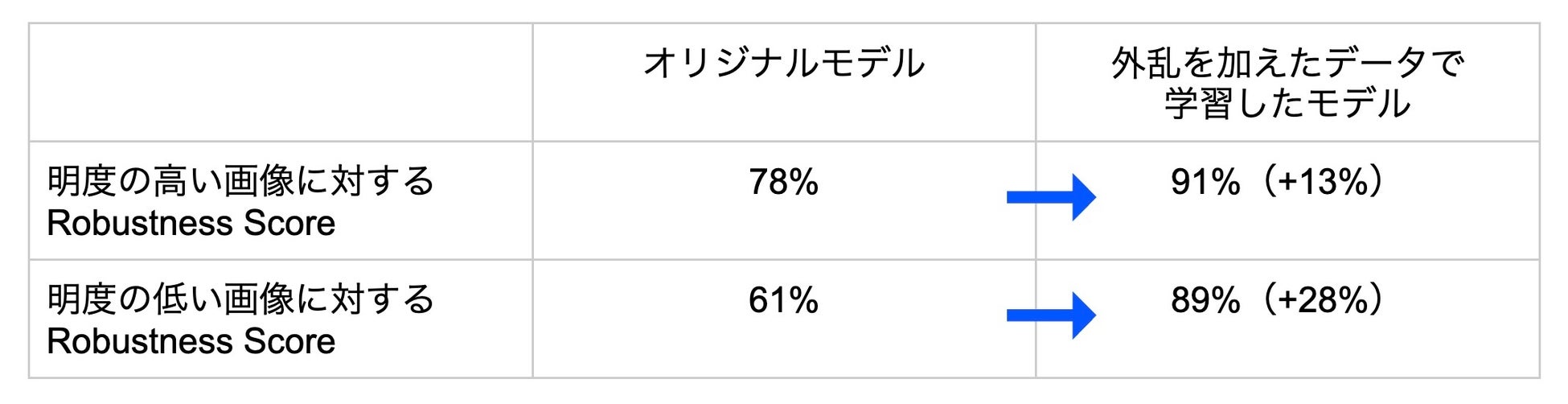Image resolution: width=1568 pixels, height=404 pixels.
Task: Select the 明度の高い画像に対する row label
Action: [240, 181]
